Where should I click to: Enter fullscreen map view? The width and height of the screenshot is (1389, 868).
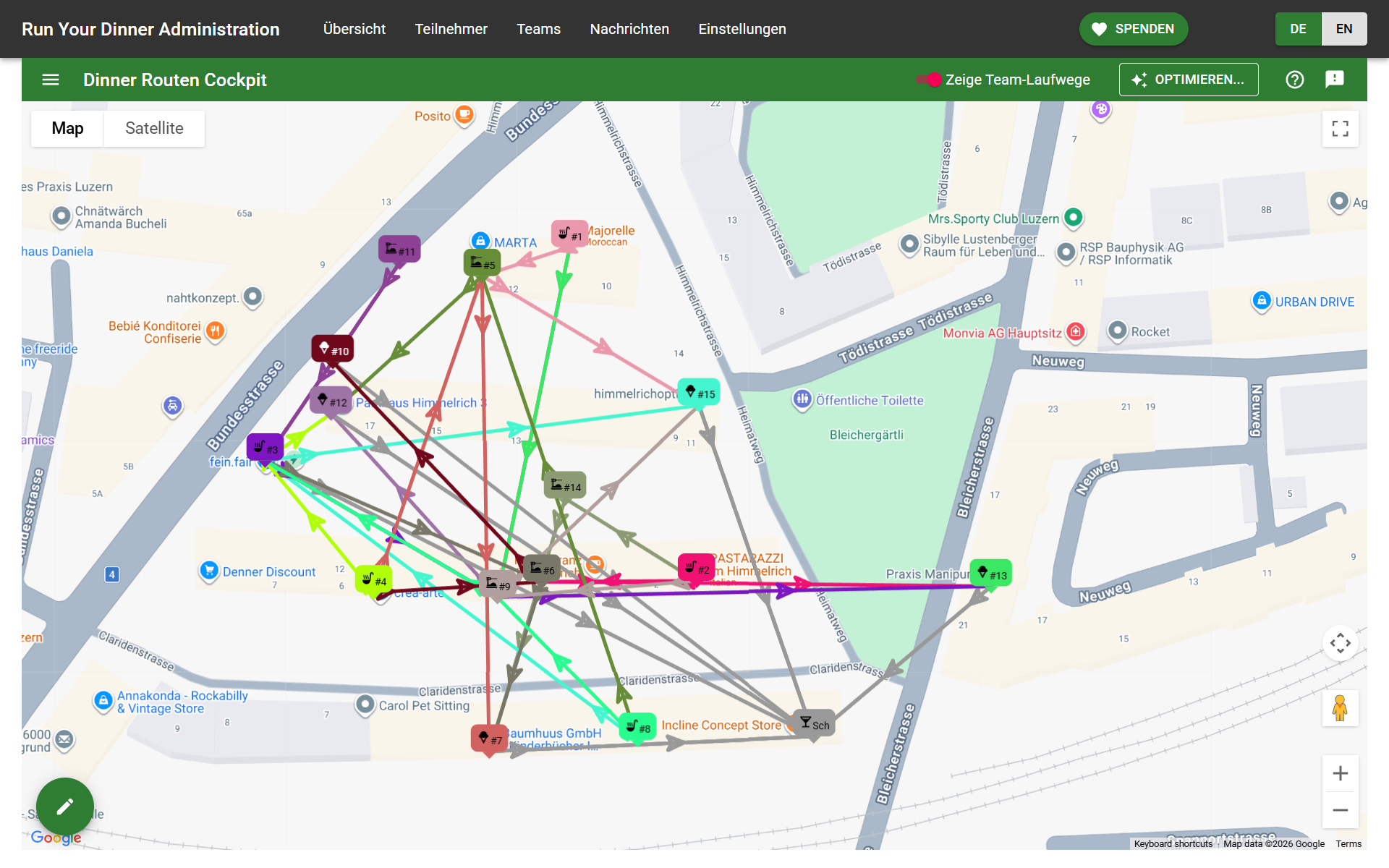1340,129
